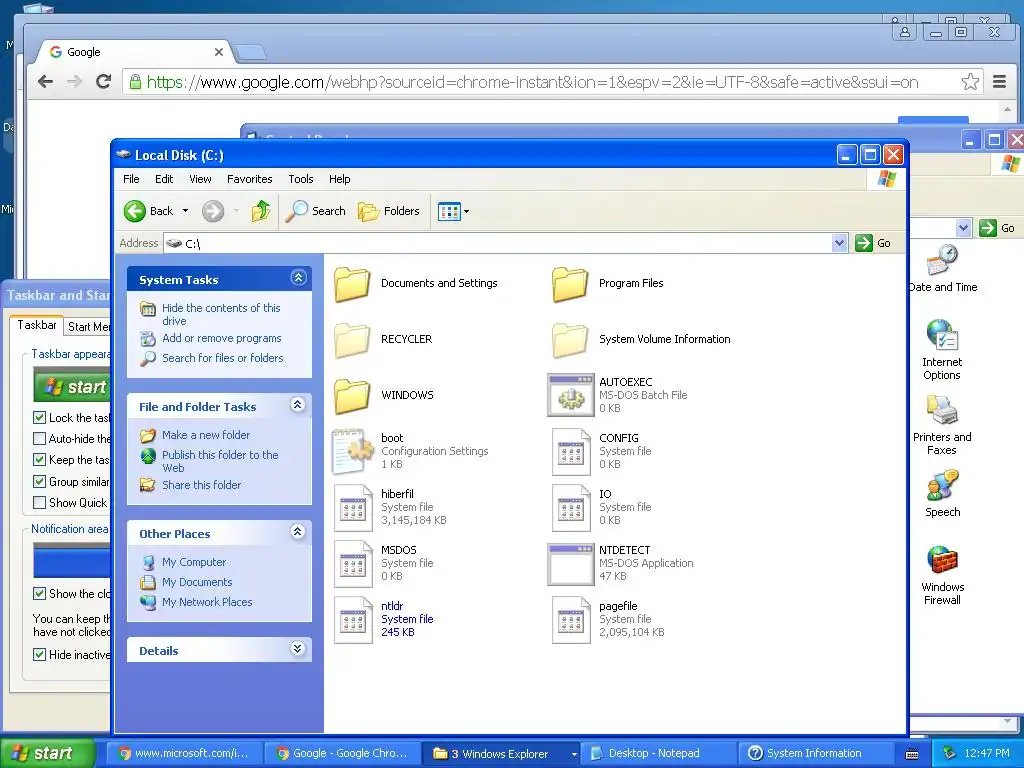Click Chrome's reload button

(103, 82)
